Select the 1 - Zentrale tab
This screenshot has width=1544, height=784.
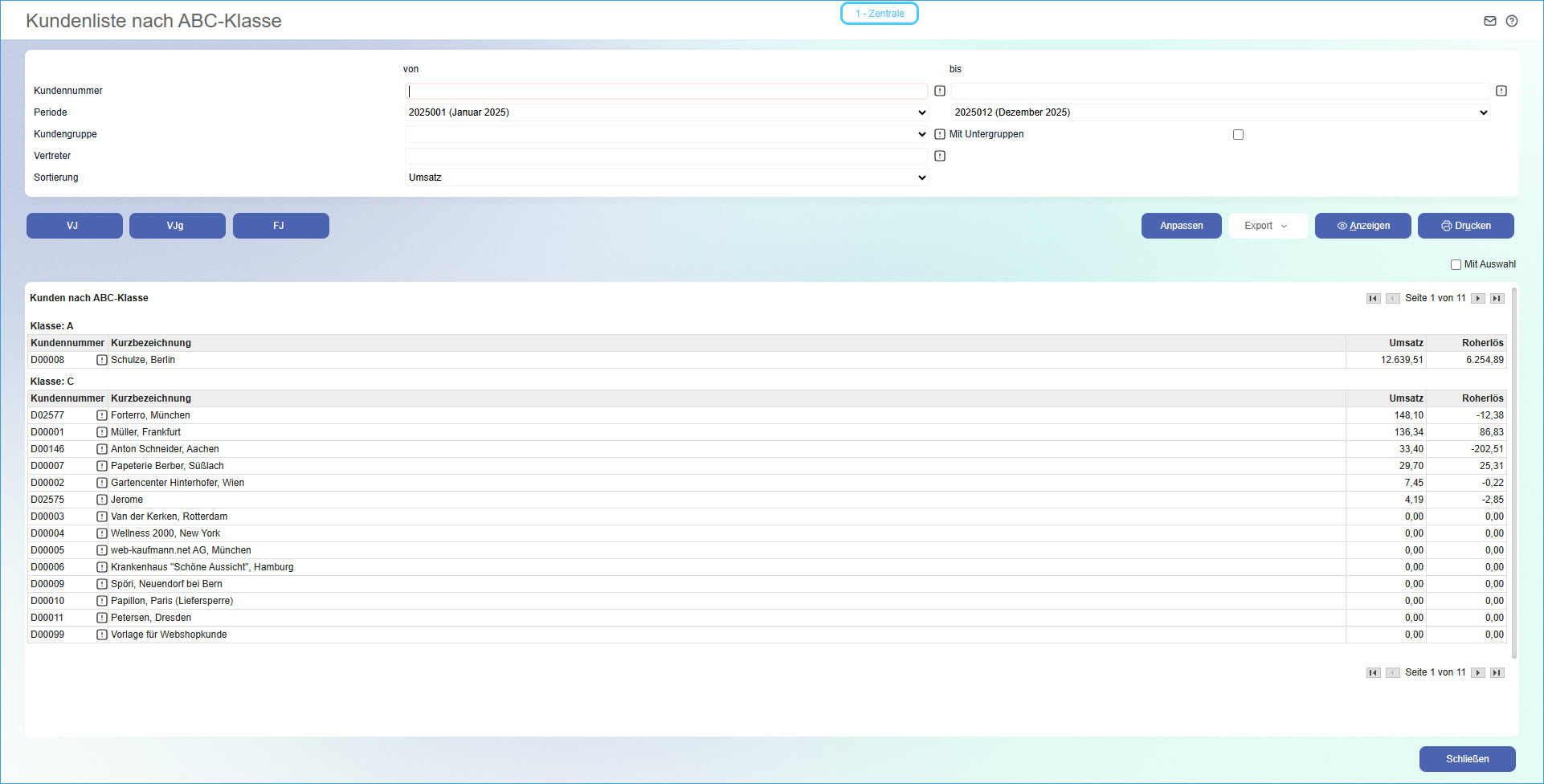(x=879, y=14)
